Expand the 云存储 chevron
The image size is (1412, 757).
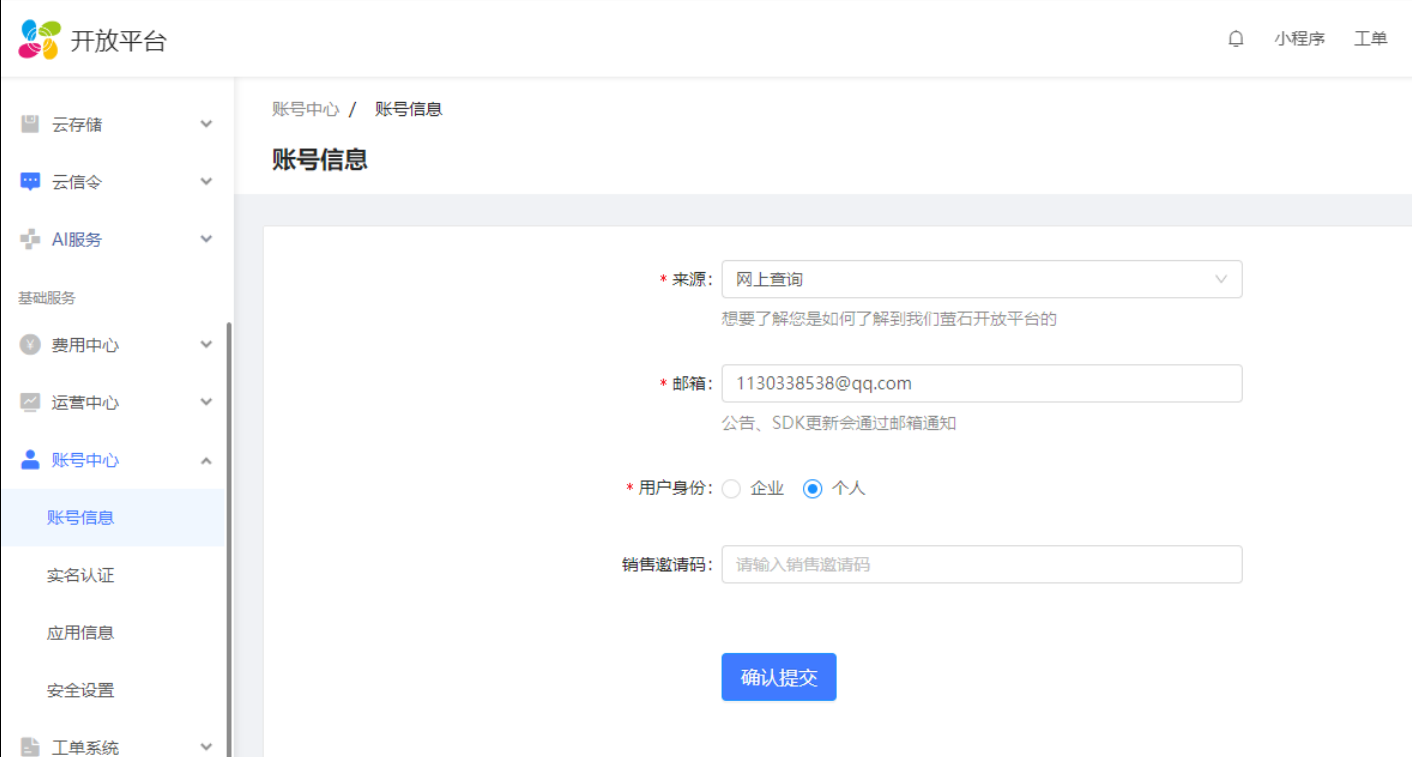206,124
